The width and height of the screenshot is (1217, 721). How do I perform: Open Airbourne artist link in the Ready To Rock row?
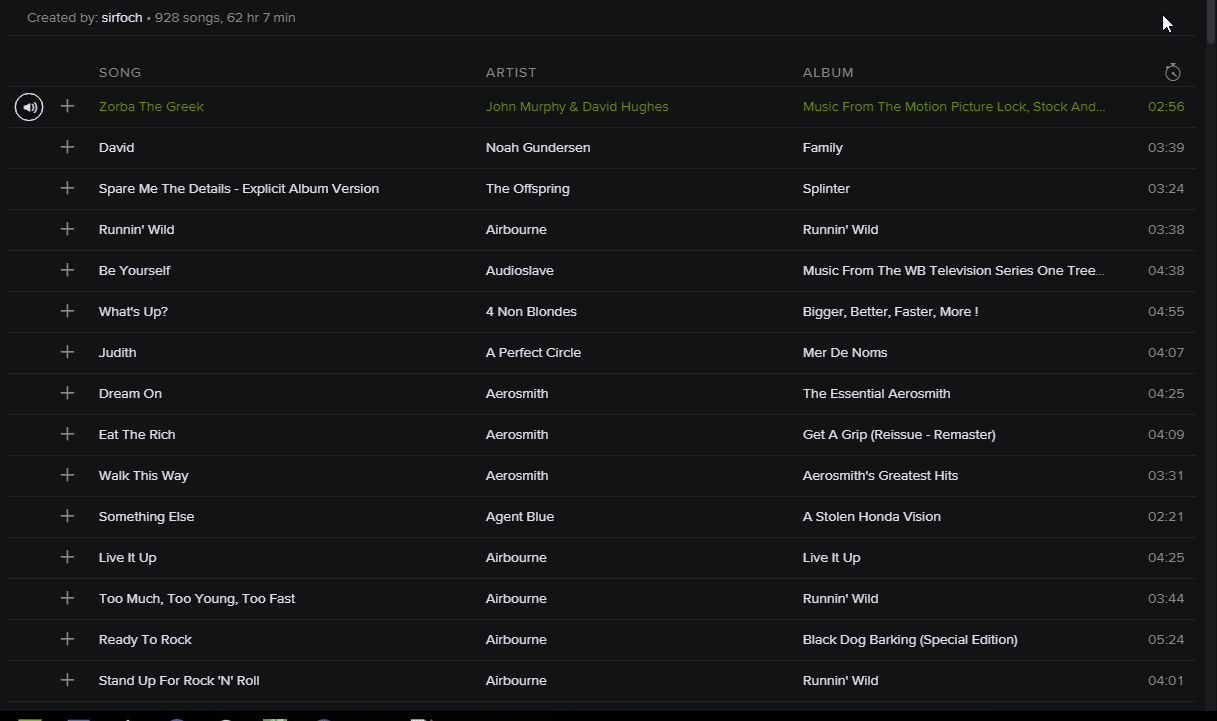(516, 639)
